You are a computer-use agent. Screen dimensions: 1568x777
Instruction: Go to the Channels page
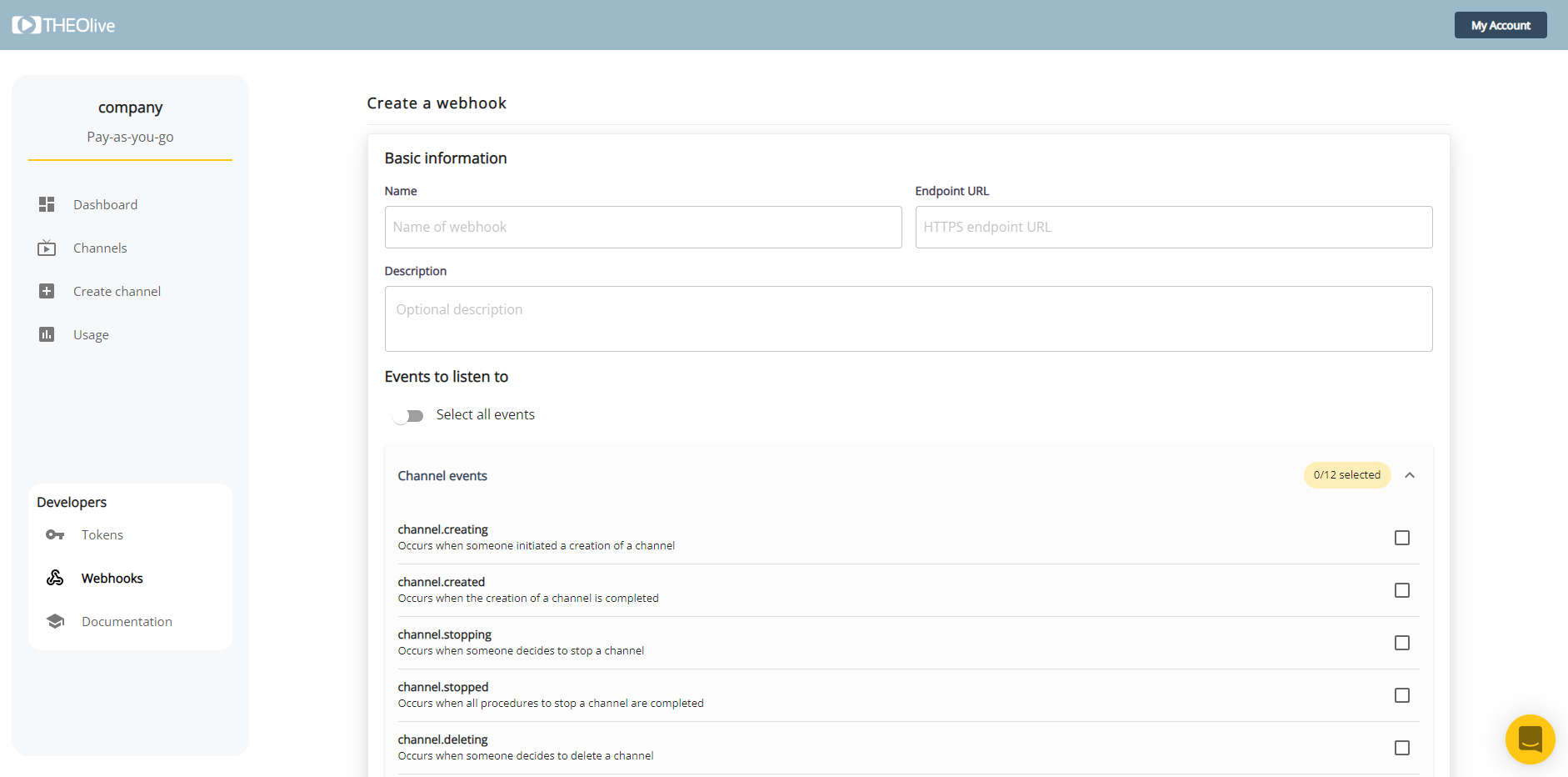100,248
